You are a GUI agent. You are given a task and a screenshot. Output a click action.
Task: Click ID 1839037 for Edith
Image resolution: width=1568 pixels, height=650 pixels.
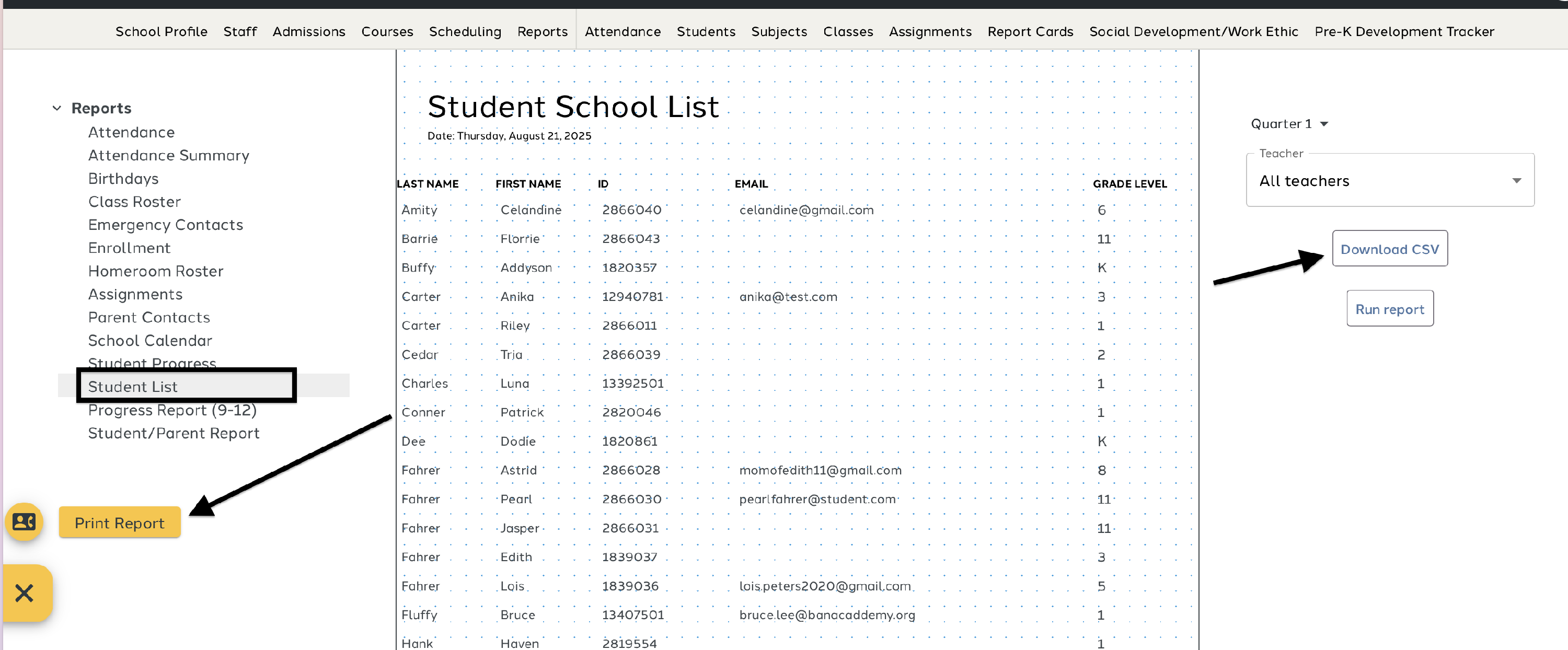(x=629, y=557)
